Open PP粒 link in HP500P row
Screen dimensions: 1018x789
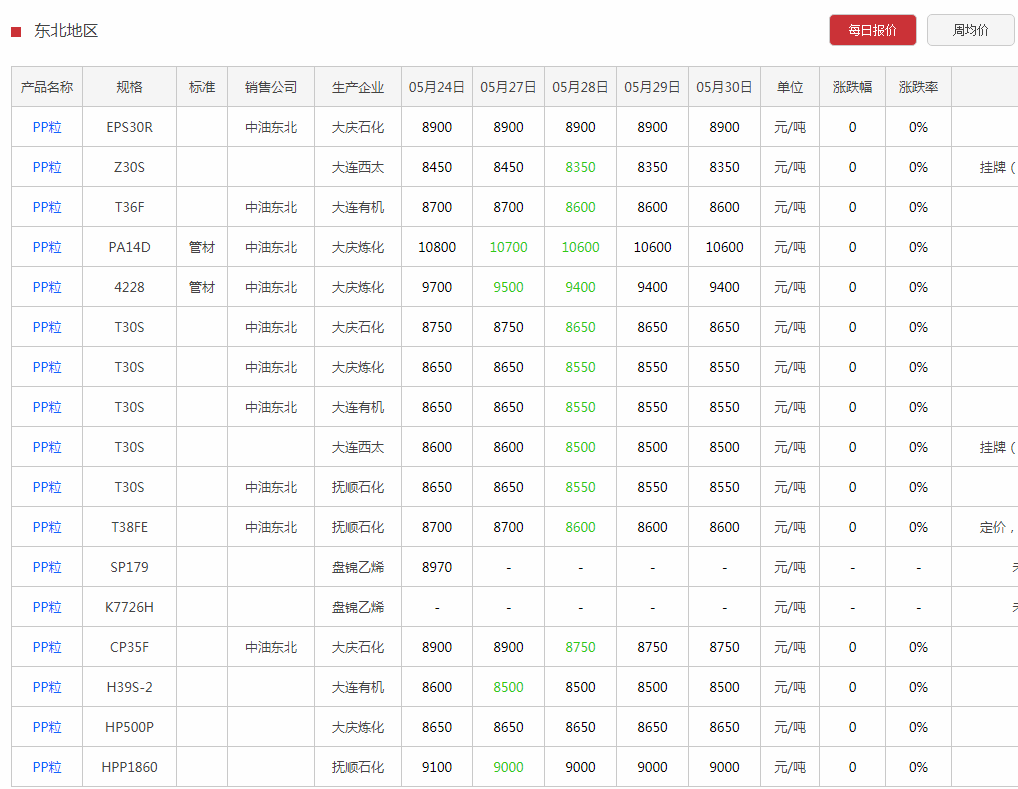tap(47, 727)
